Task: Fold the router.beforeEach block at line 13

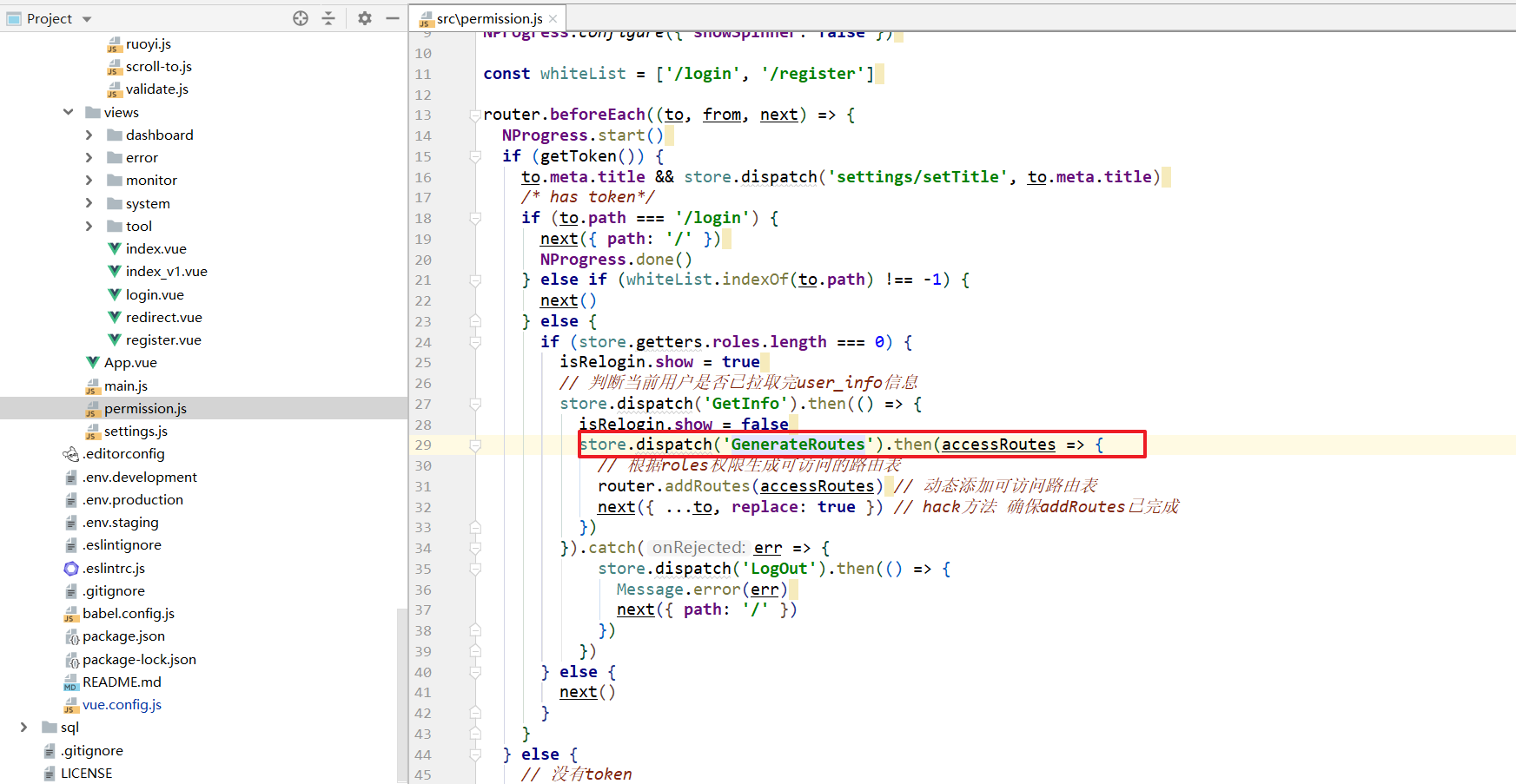Action: 475,115
